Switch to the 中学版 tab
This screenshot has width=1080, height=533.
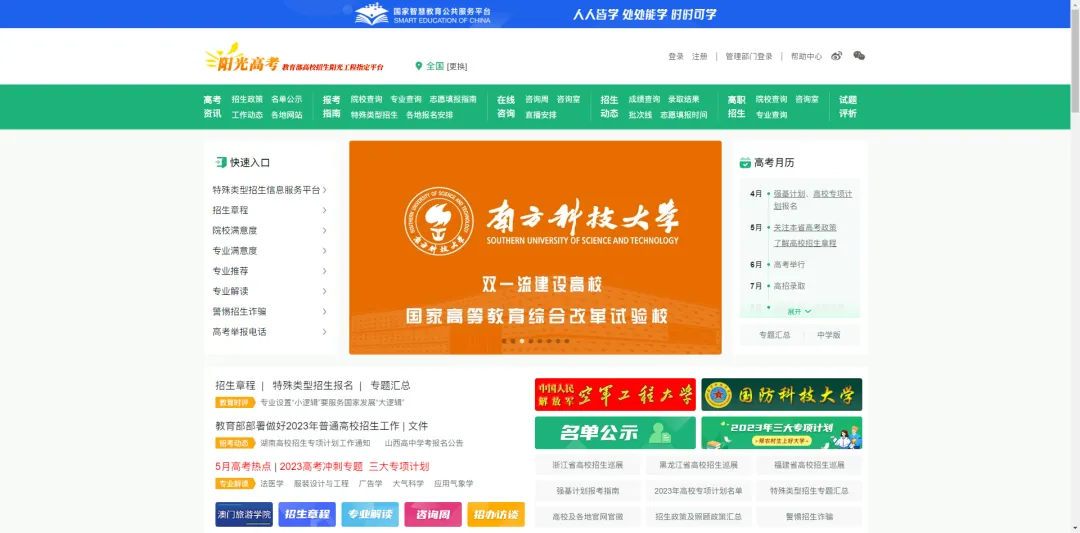click(x=829, y=335)
